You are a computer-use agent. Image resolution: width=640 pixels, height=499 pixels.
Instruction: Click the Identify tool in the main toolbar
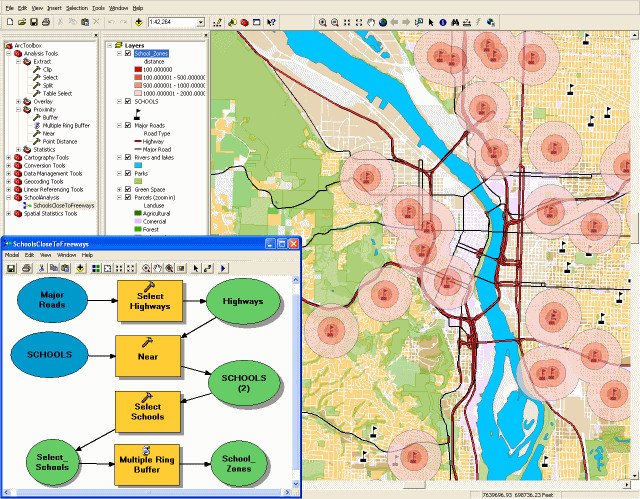click(x=442, y=21)
